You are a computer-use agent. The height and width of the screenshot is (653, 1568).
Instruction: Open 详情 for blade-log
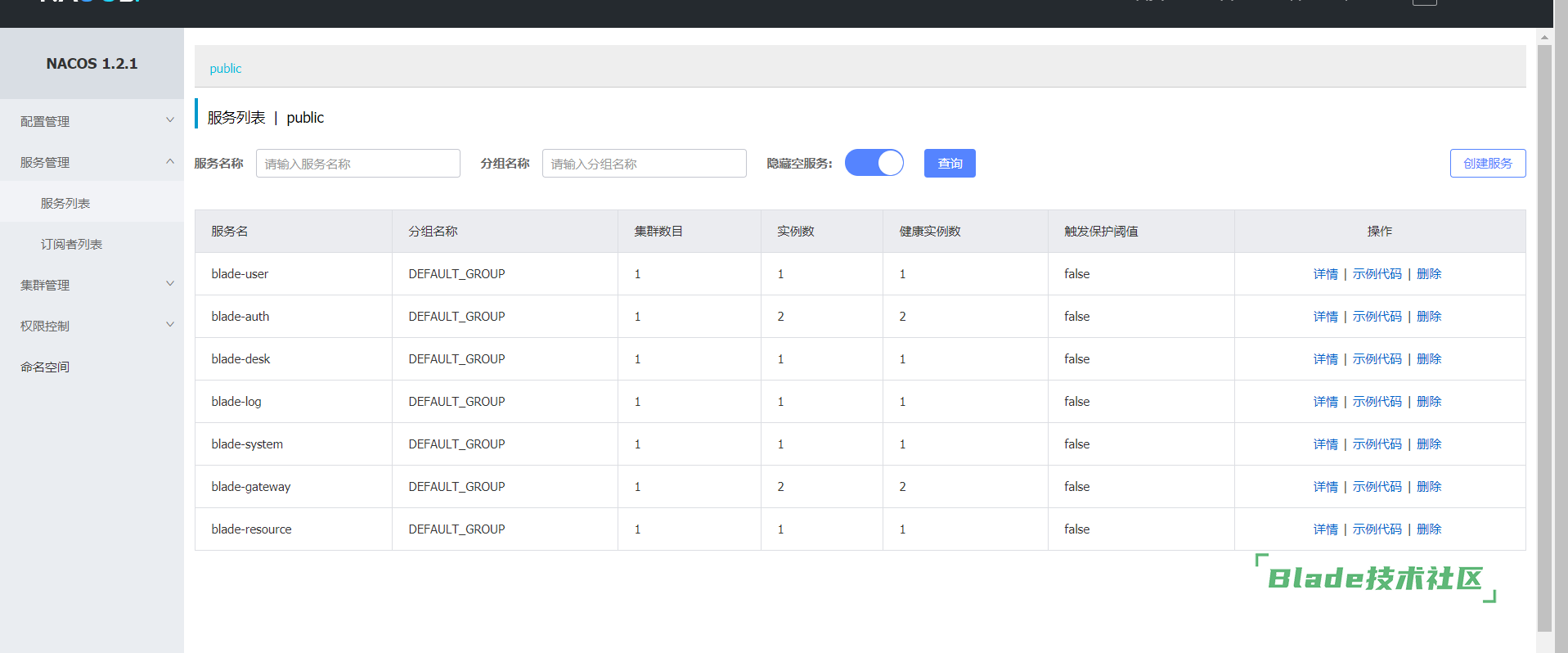point(1326,402)
